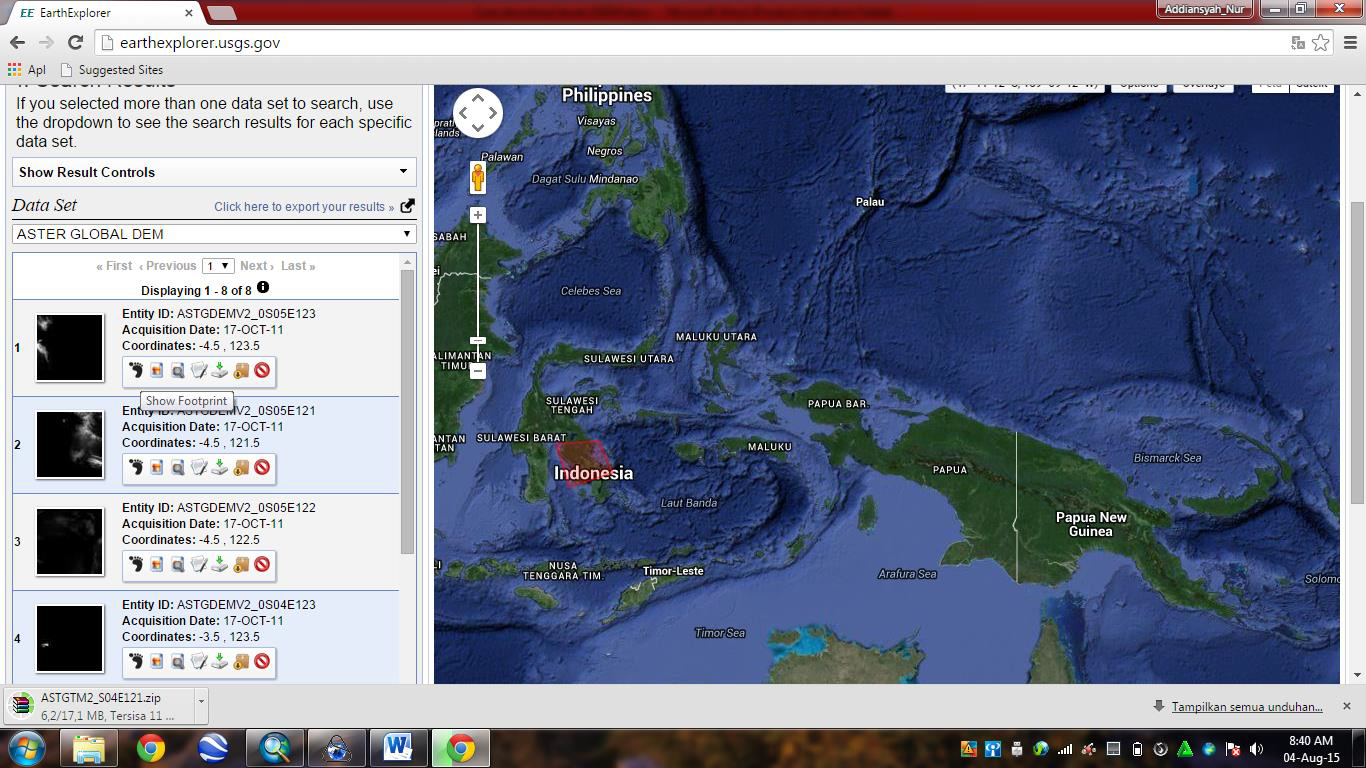
Task: Add ASTGDEMV2_0S04E123 to bulk download
Action: [x=241, y=662]
